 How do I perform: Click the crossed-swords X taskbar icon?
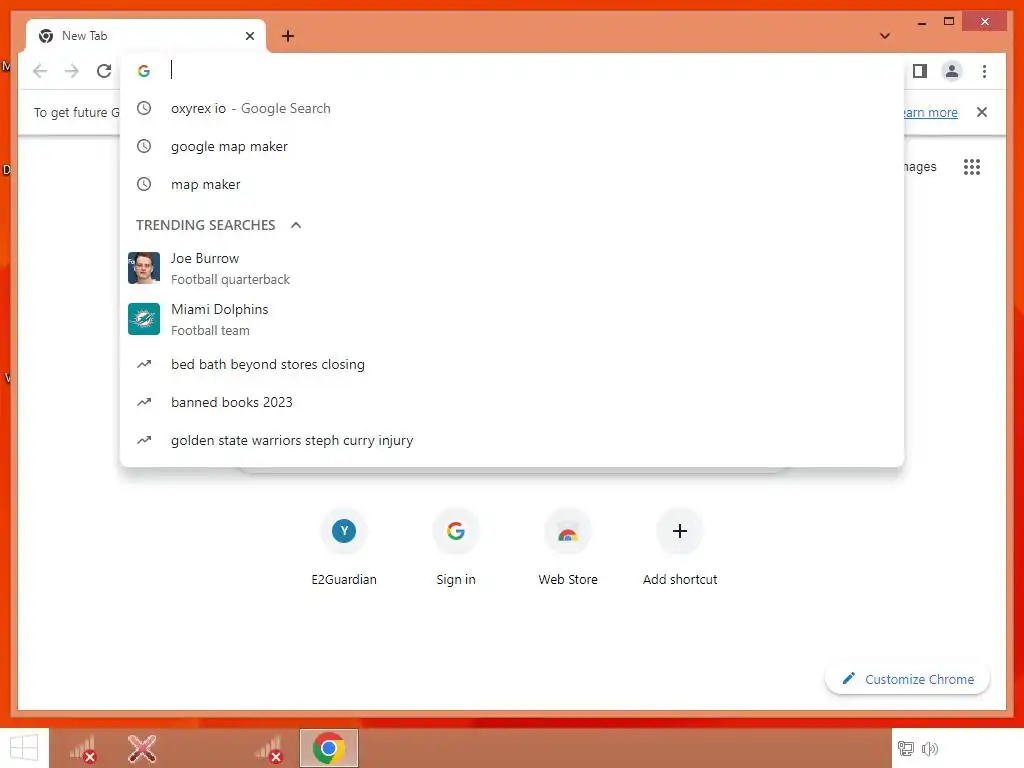coord(142,748)
